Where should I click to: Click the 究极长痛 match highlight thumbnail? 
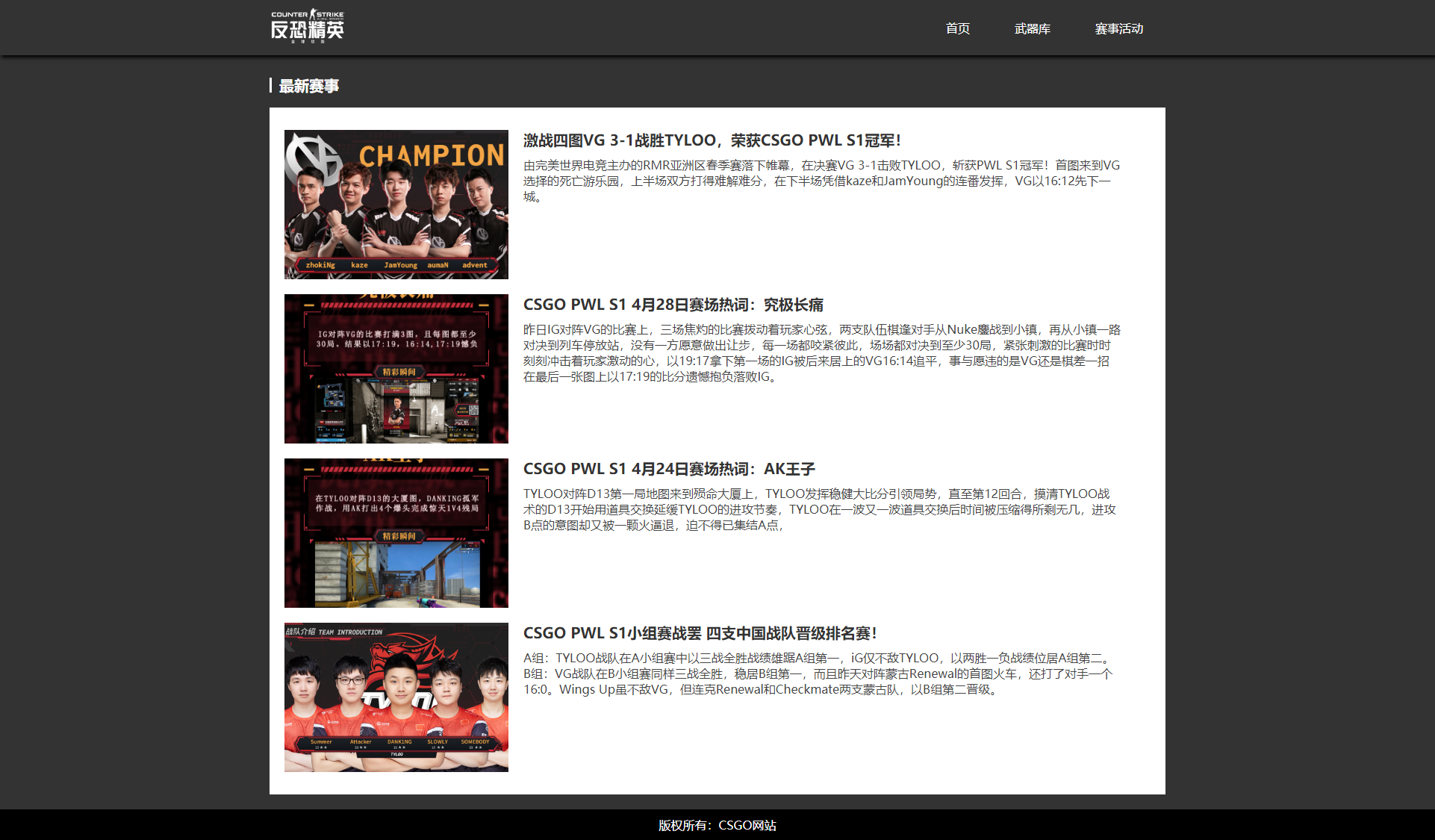396,368
